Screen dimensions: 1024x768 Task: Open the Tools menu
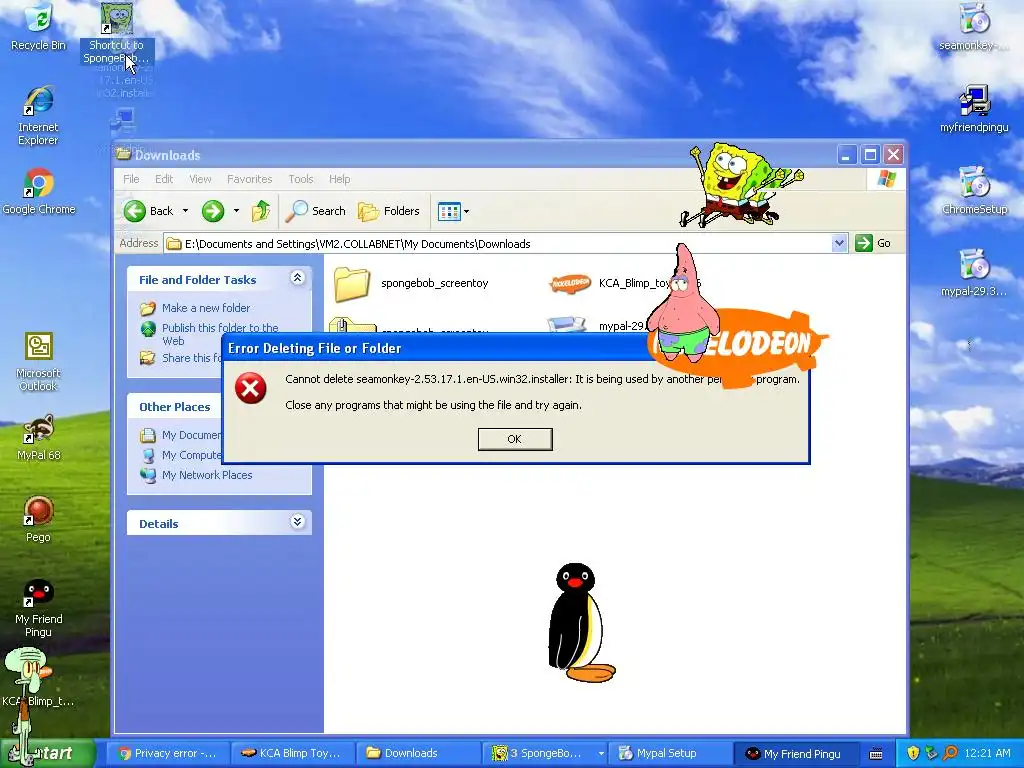click(x=301, y=179)
